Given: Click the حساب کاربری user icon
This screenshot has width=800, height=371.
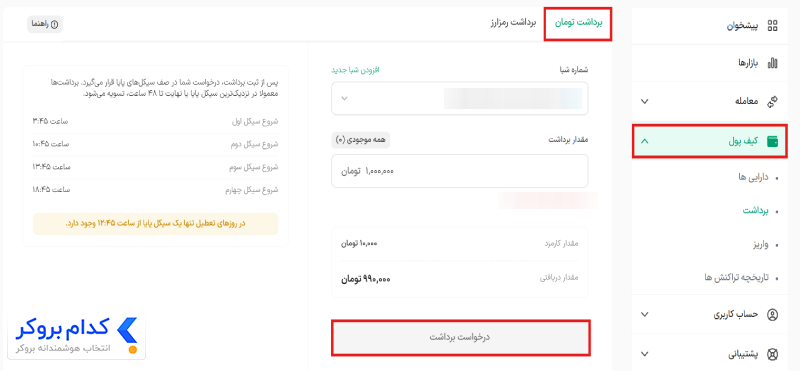Looking at the screenshot, I should tap(772, 314).
